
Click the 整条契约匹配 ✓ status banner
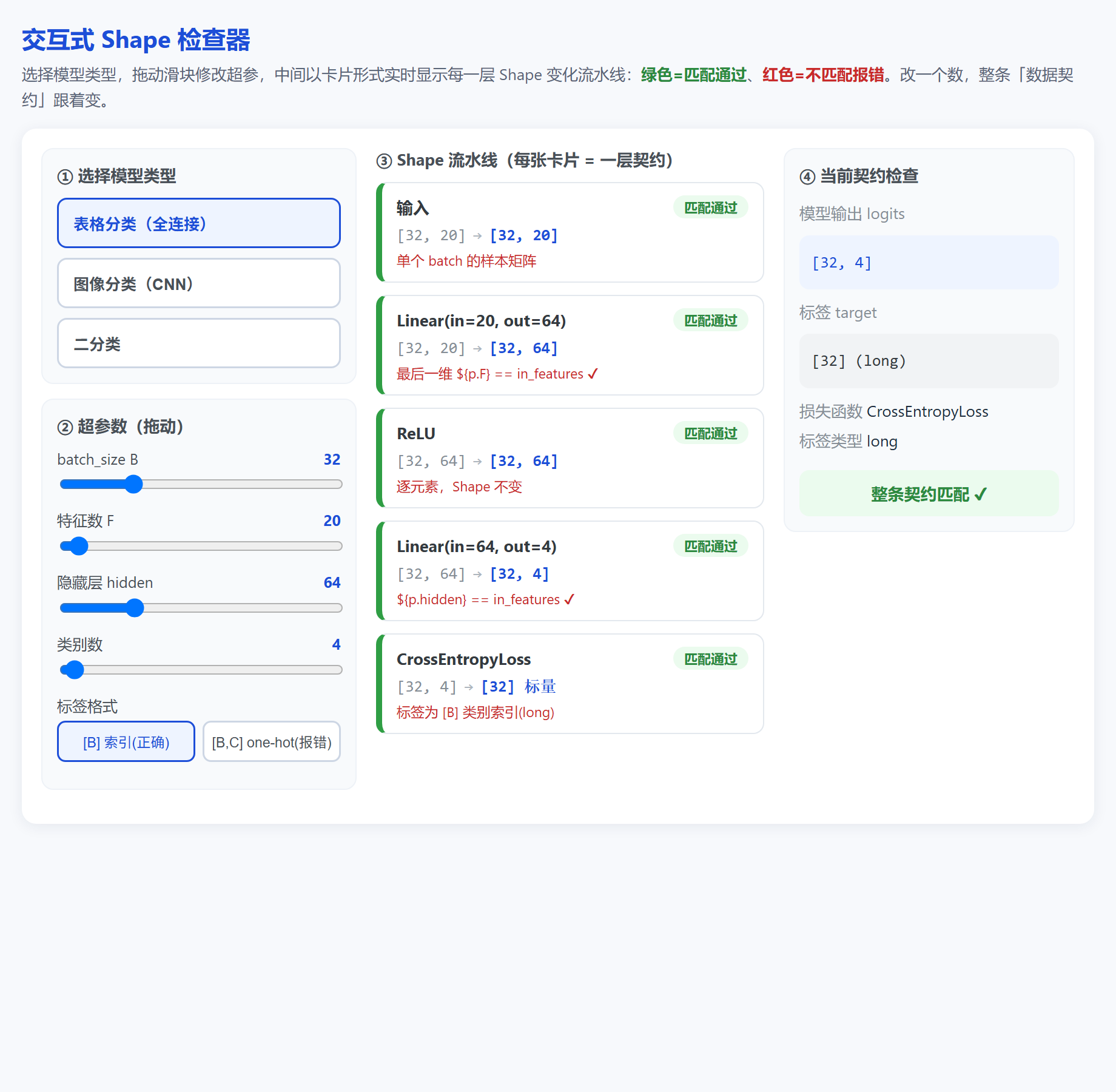tap(929, 494)
